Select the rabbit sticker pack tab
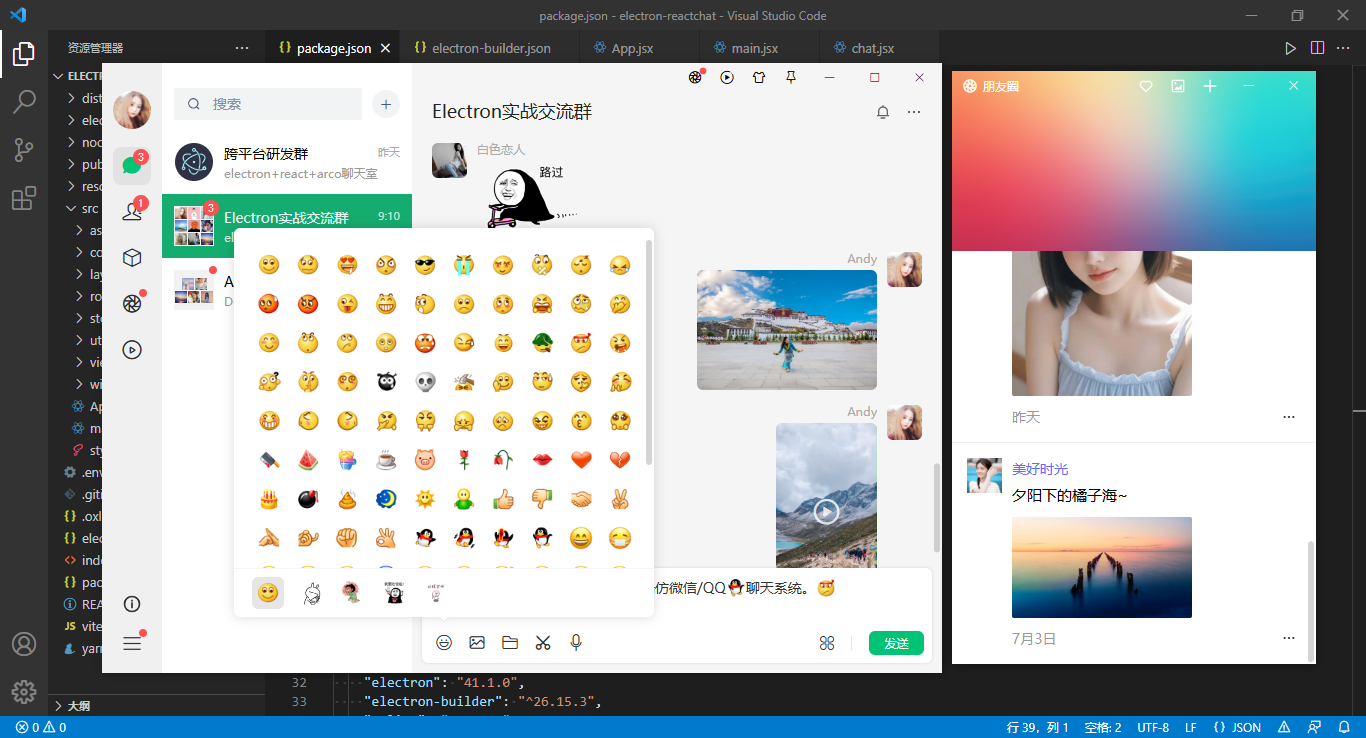 (x=311, y=593)
